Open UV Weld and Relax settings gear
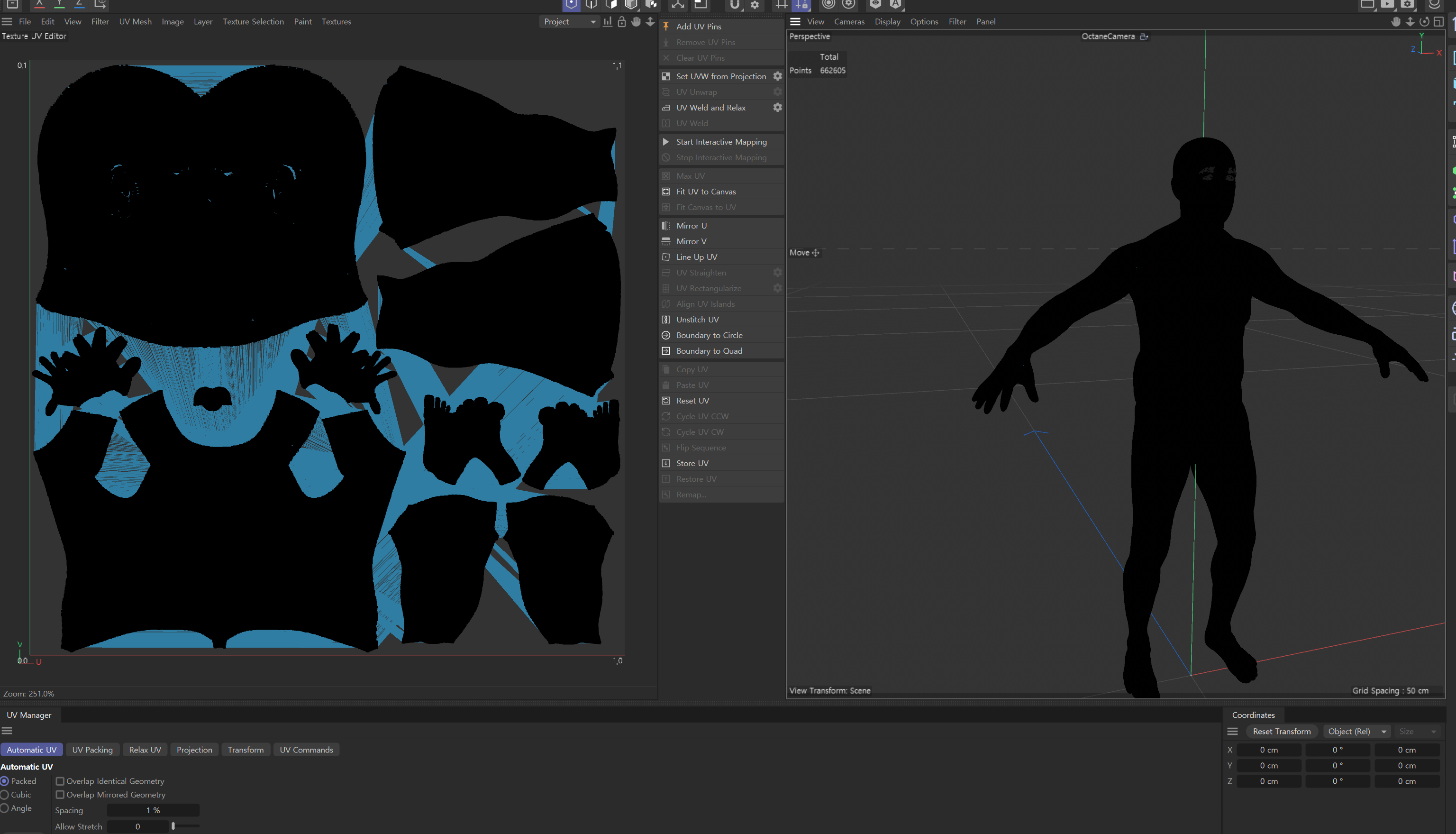Image resolution: width=1456 pixels, height=834 pixels. pyautogui.click(x=777, y=108)
